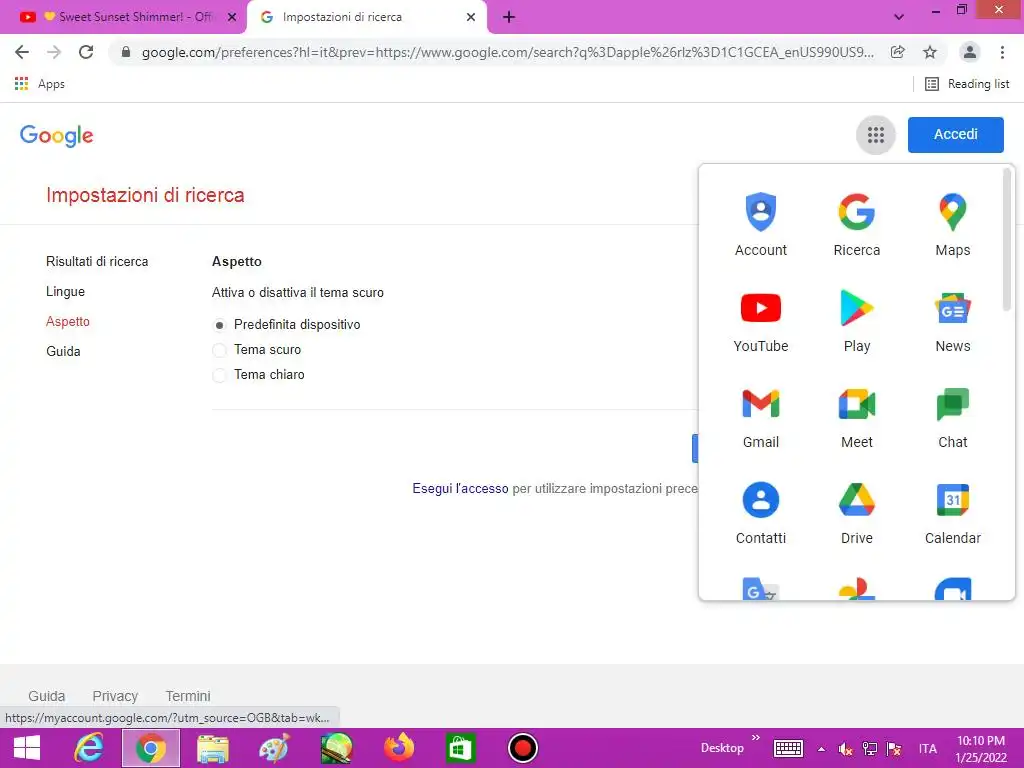Open the Lingue settings section
Screen dimensions: 1024x768
click(65, 292)
